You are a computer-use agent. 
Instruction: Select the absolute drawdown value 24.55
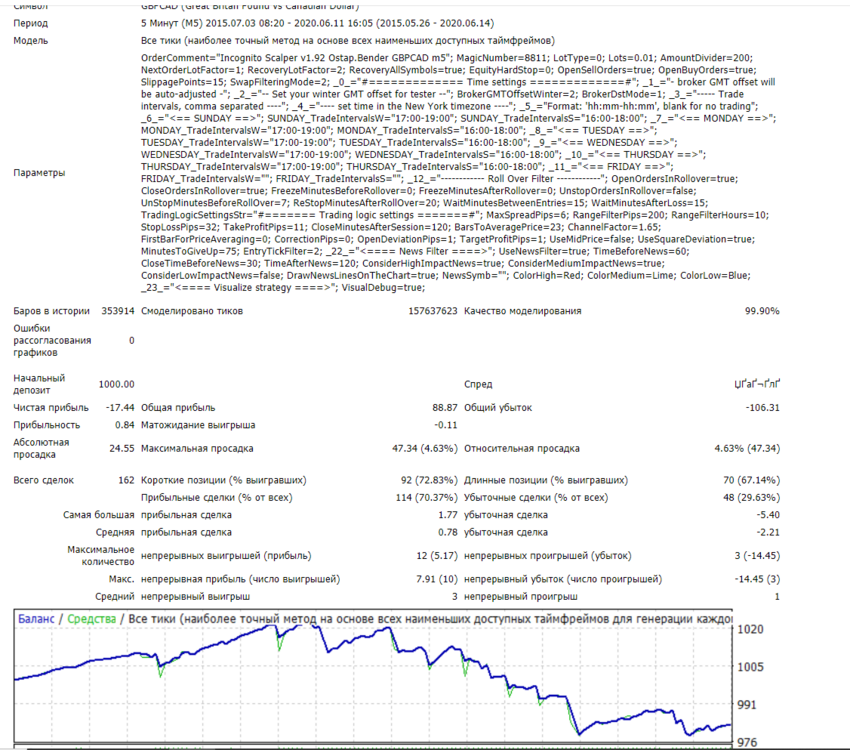[x=122, y=448]
